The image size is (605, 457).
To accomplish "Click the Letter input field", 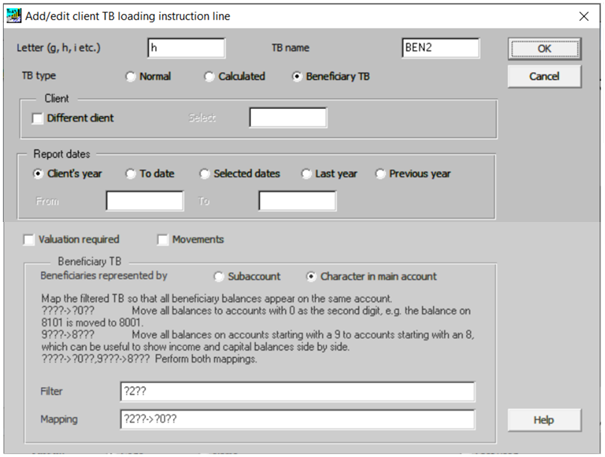I will click(186, 48).
